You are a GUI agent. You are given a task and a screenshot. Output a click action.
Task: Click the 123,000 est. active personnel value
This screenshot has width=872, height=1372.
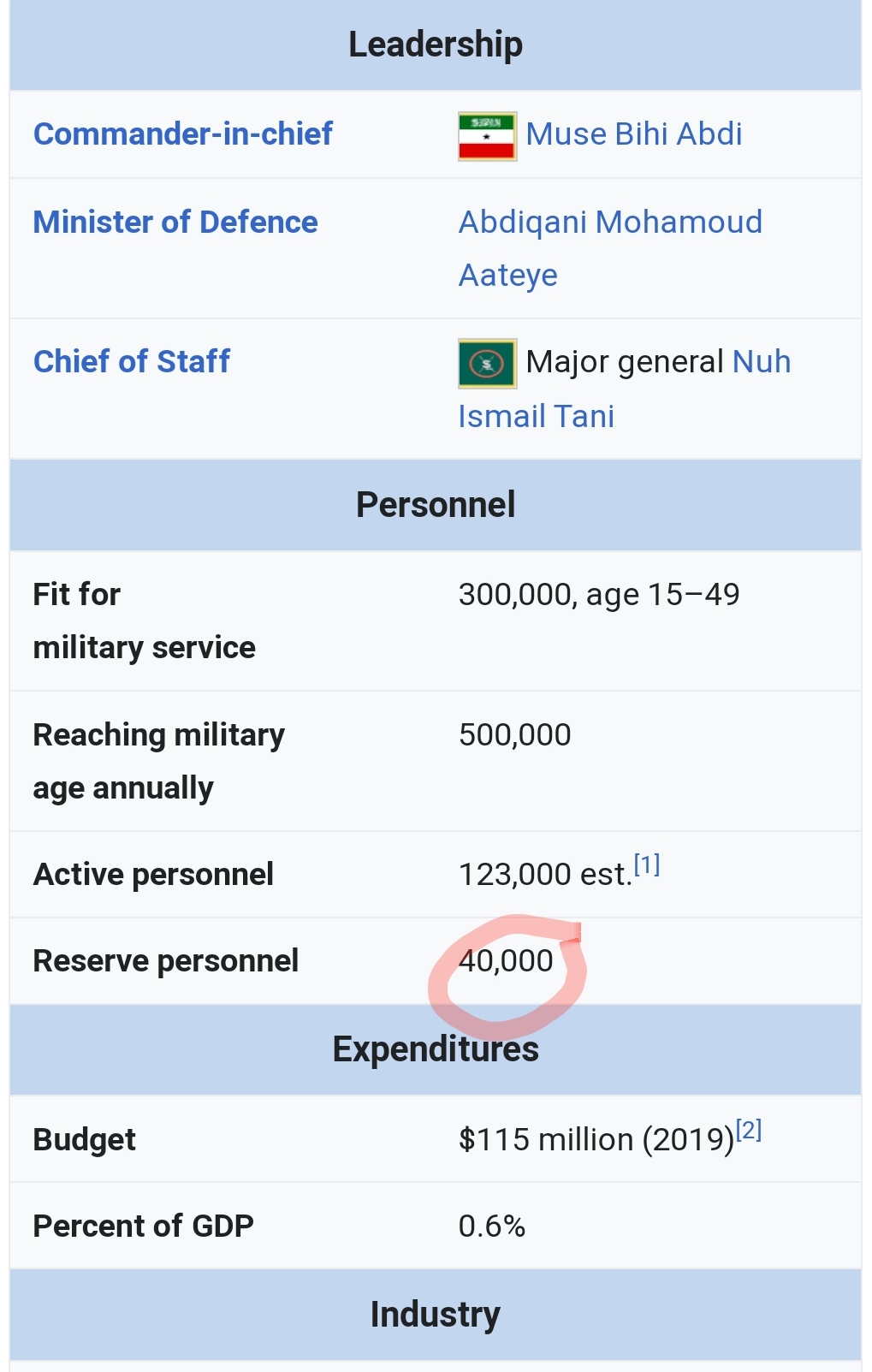pyautogui.click(x=544, y=875)
